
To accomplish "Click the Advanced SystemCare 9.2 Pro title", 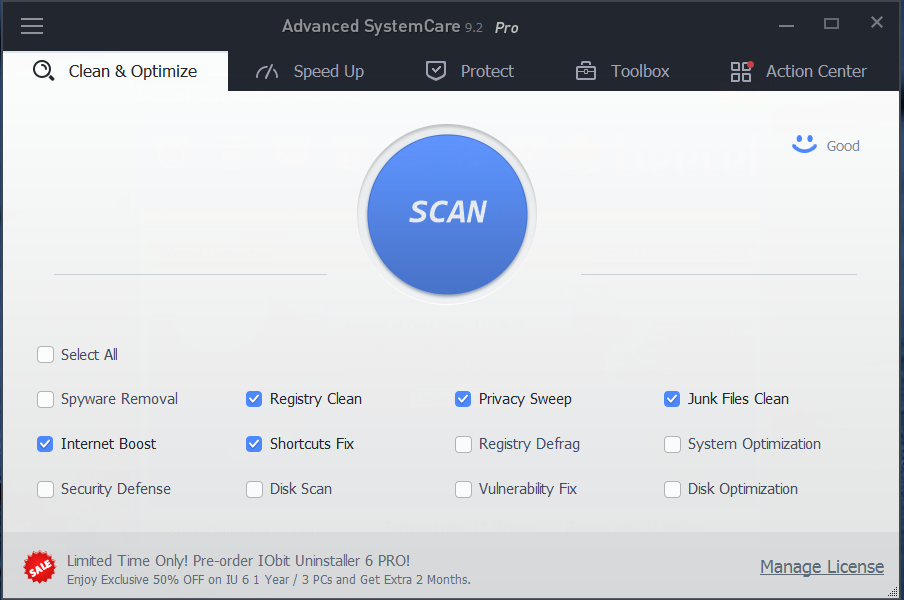I will (x=400, y=27).
